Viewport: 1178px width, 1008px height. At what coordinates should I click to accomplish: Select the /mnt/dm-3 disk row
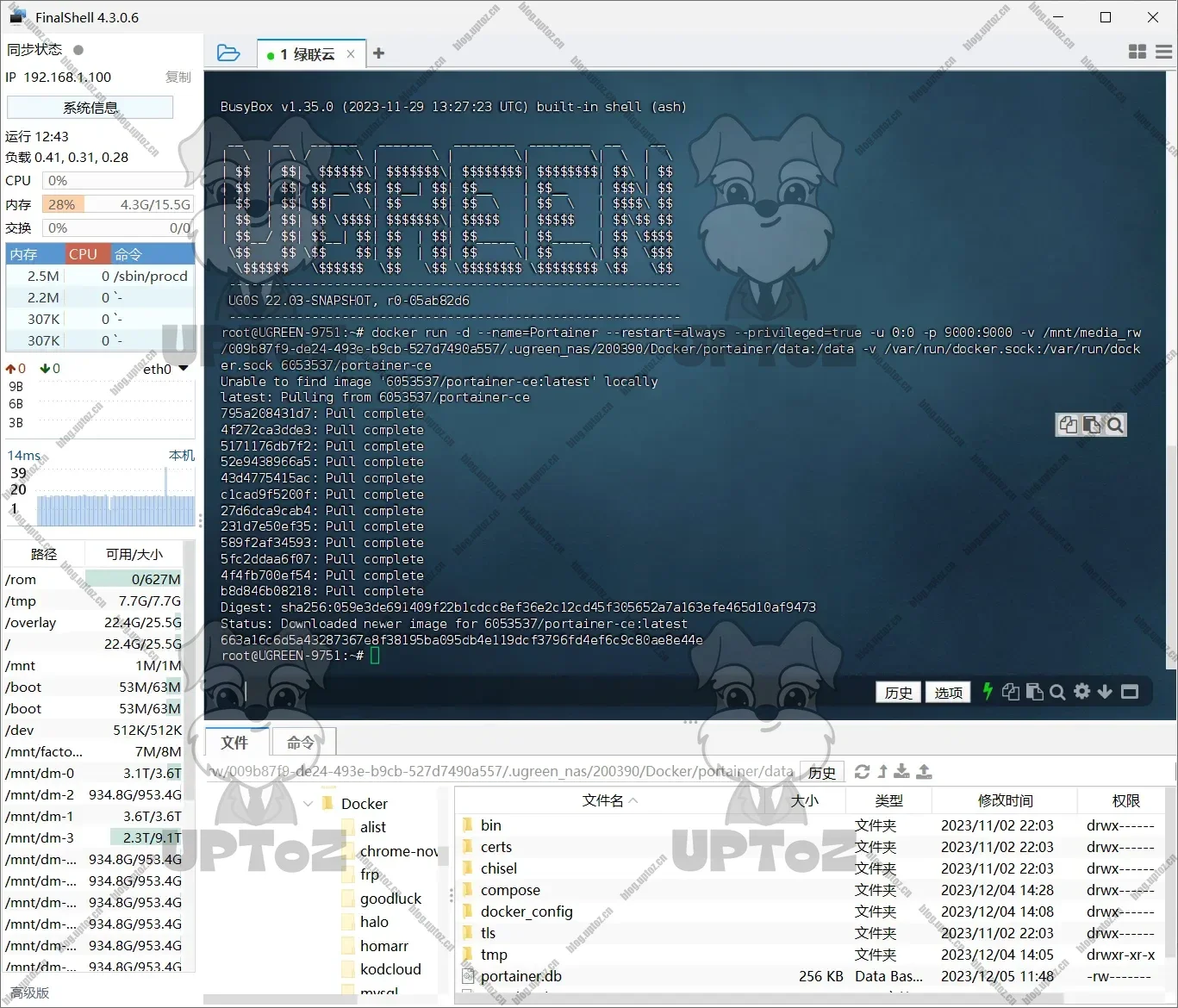point(93,837)
